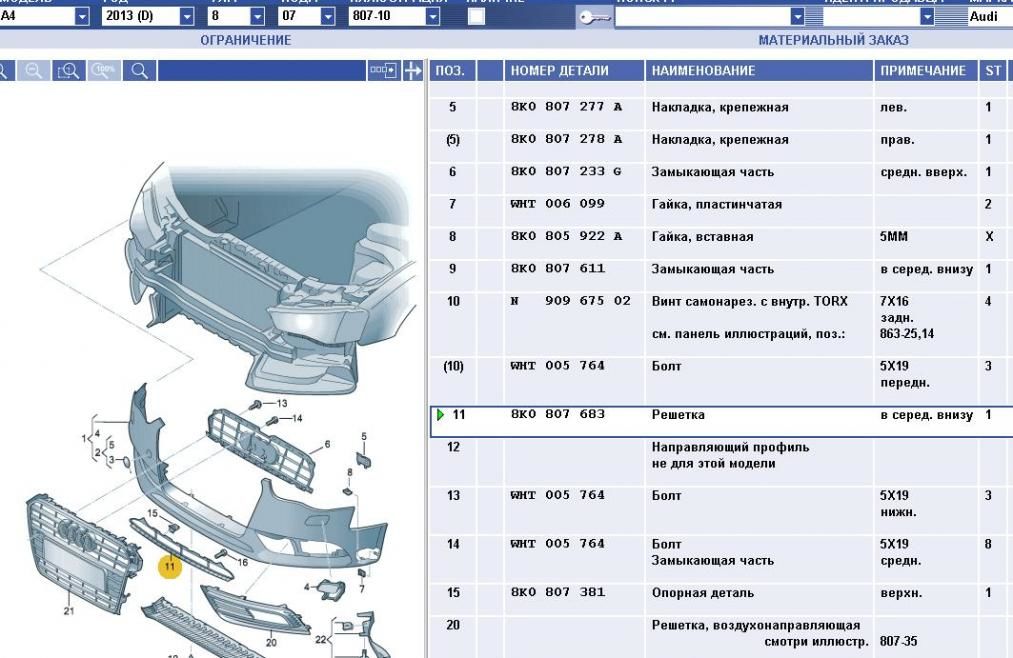Open the illustration dropdown showing 807-10

[x=433, y=16]
